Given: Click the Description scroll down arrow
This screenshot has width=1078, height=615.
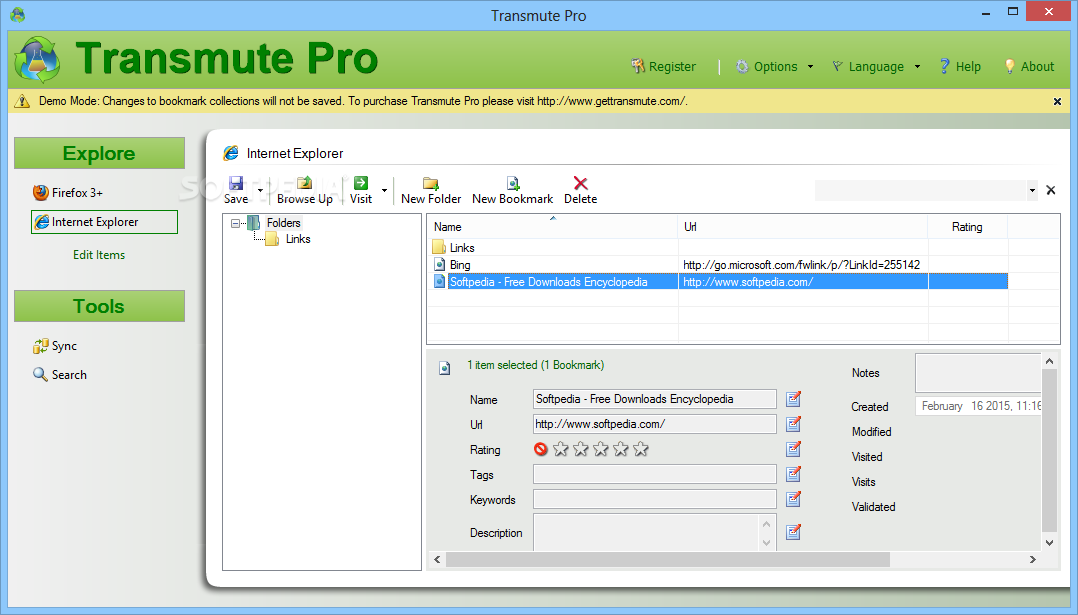Looking at the screenshot, I should (x=767, y=543).
